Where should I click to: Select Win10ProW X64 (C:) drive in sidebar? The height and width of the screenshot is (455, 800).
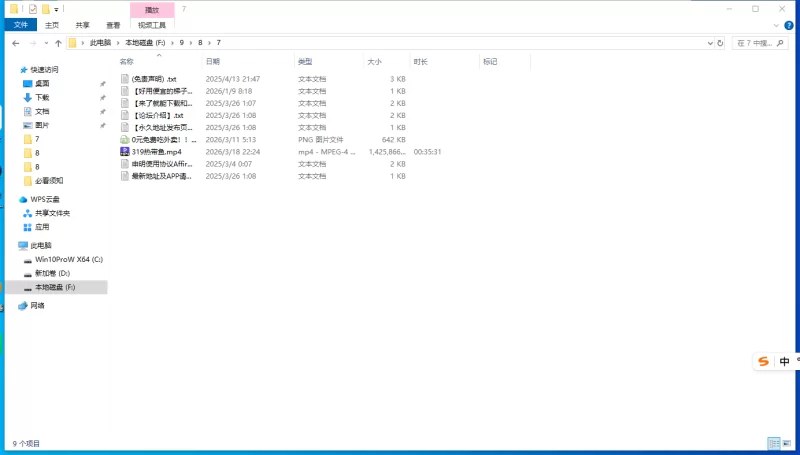[x=68, y=259]
